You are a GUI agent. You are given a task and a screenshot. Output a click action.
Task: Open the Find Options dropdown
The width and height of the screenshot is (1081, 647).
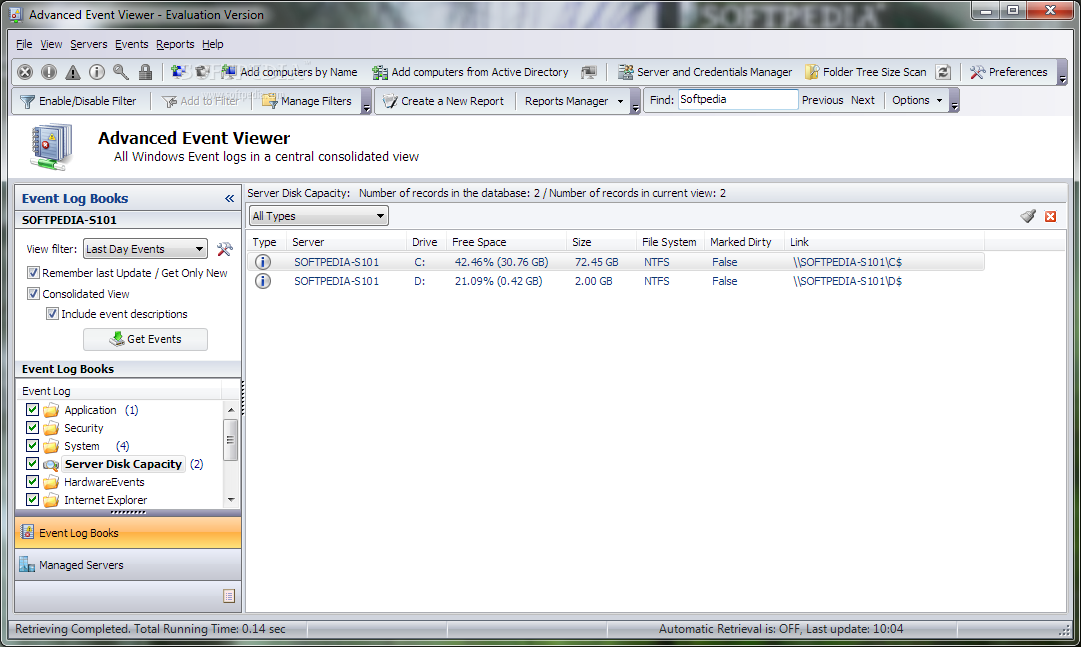(917, 100)
